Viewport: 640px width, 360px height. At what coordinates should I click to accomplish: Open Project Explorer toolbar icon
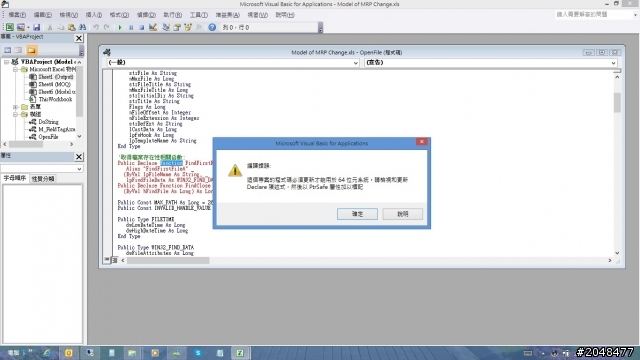click(x=166, y=27)
